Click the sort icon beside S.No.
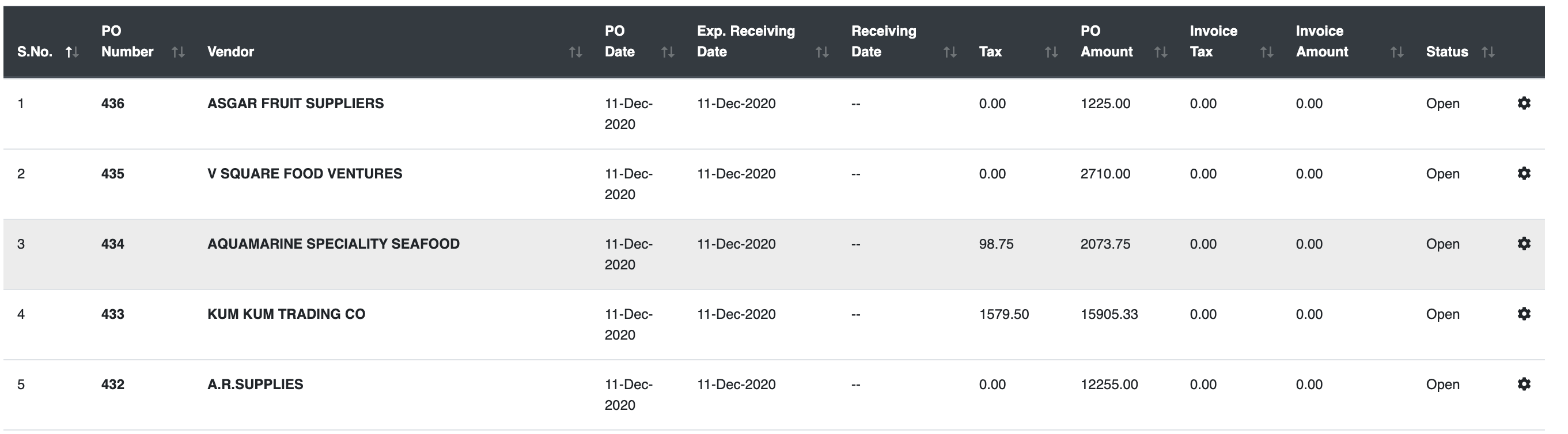The width and height of the screenshot is (1568, 434). [73, 52]
